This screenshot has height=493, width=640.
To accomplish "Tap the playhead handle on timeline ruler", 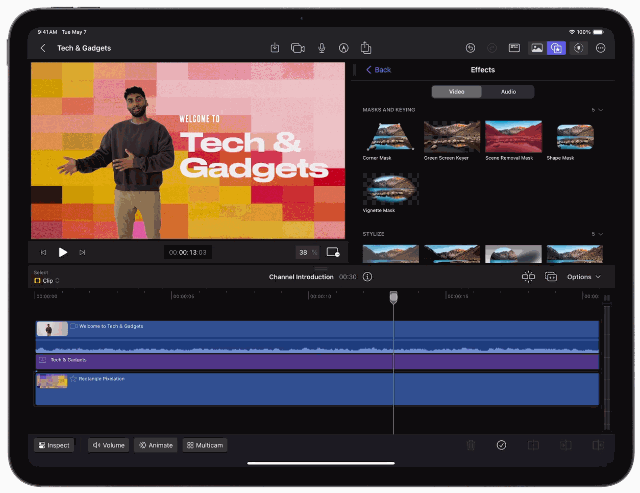I will click(393, 298).
